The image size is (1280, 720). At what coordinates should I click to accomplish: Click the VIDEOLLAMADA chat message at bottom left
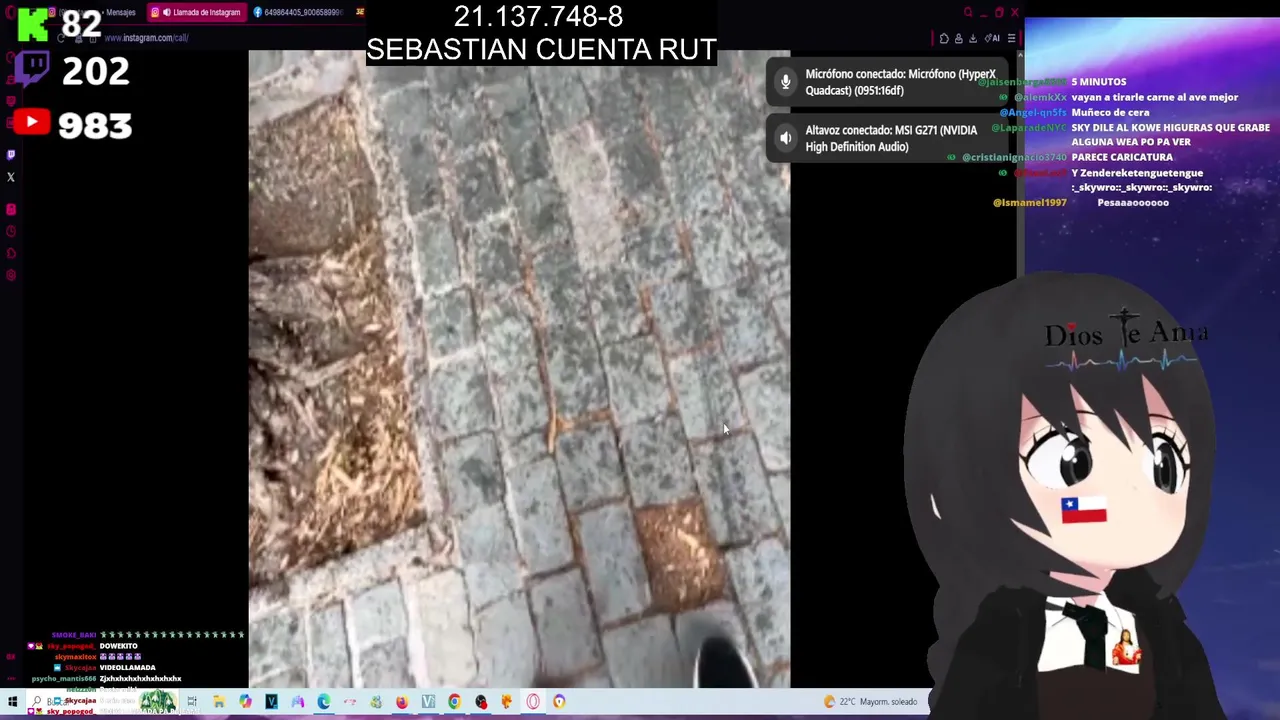[x=127, y=667]
